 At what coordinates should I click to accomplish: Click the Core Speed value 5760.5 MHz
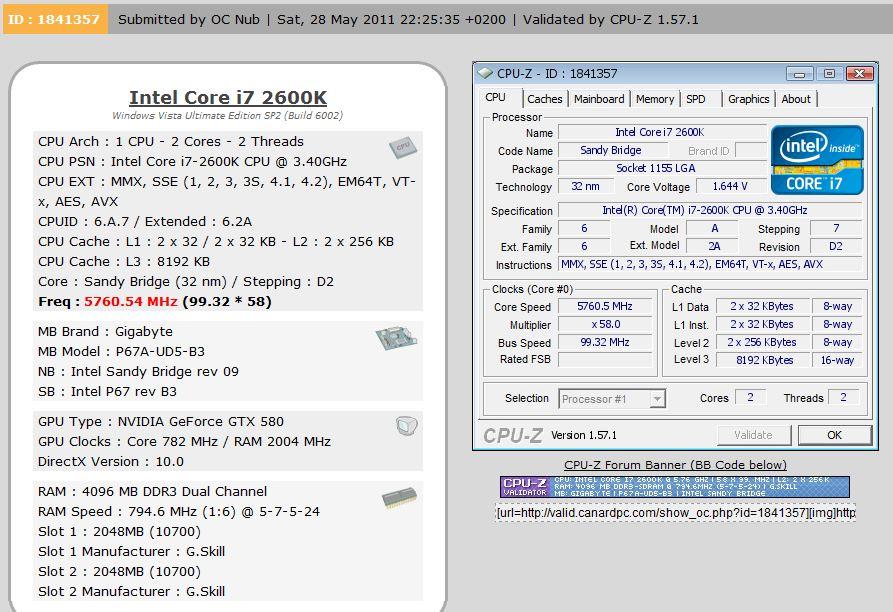605,306
